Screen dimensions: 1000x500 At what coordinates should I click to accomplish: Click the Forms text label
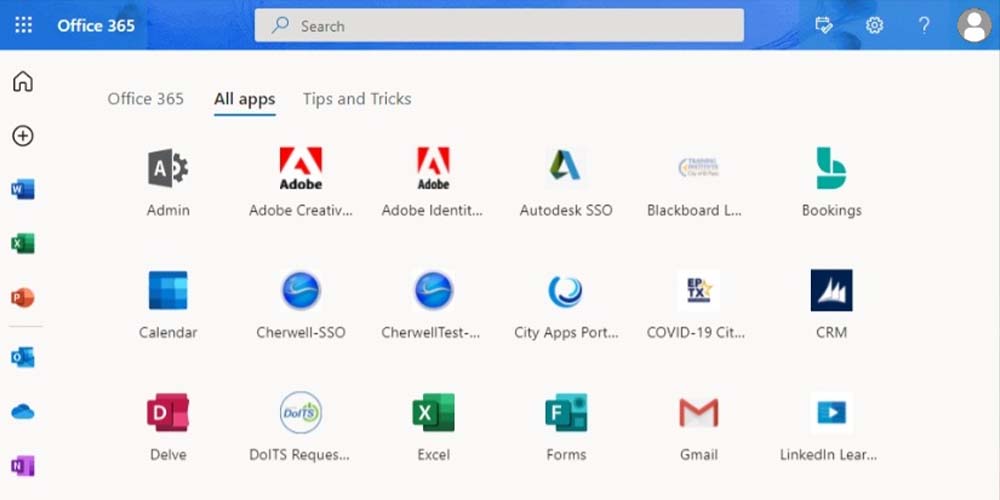(x=566, y=455)
